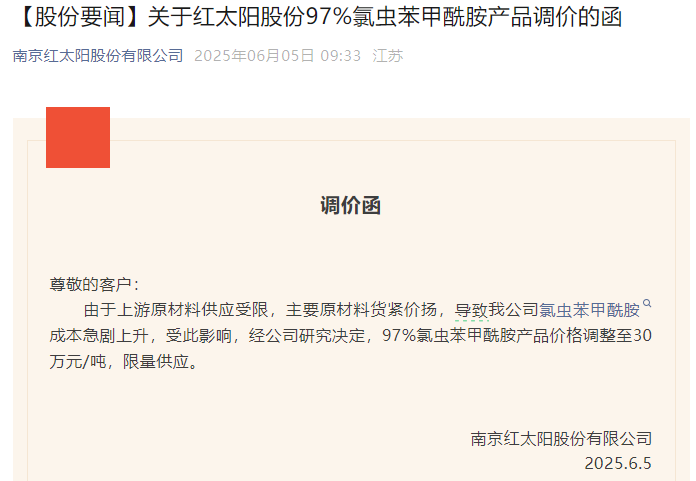Click the phrase 由于上游原材料供应受限
The width and height of the screenshot is (696, 481).
click(x=176, y=310)
